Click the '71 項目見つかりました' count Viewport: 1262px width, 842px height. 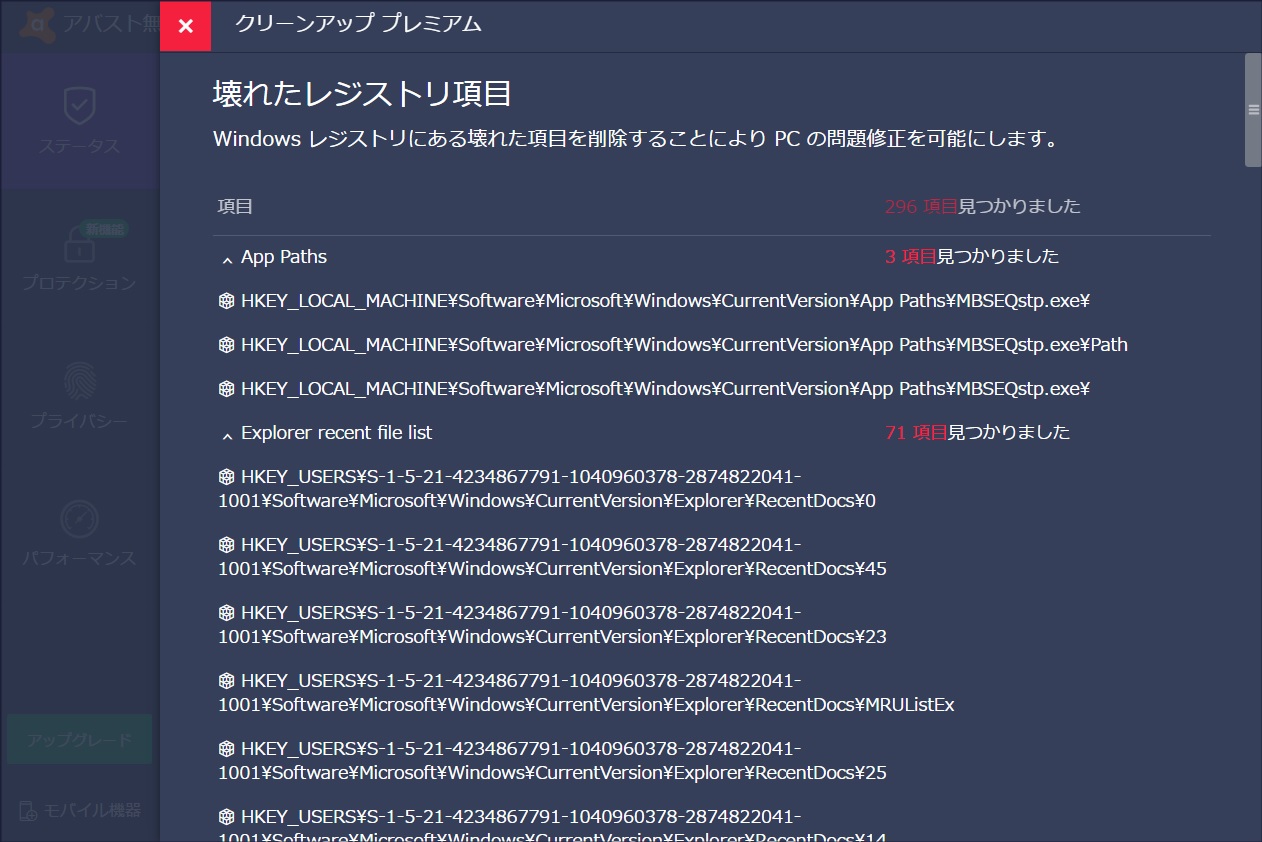coord(978,433)
